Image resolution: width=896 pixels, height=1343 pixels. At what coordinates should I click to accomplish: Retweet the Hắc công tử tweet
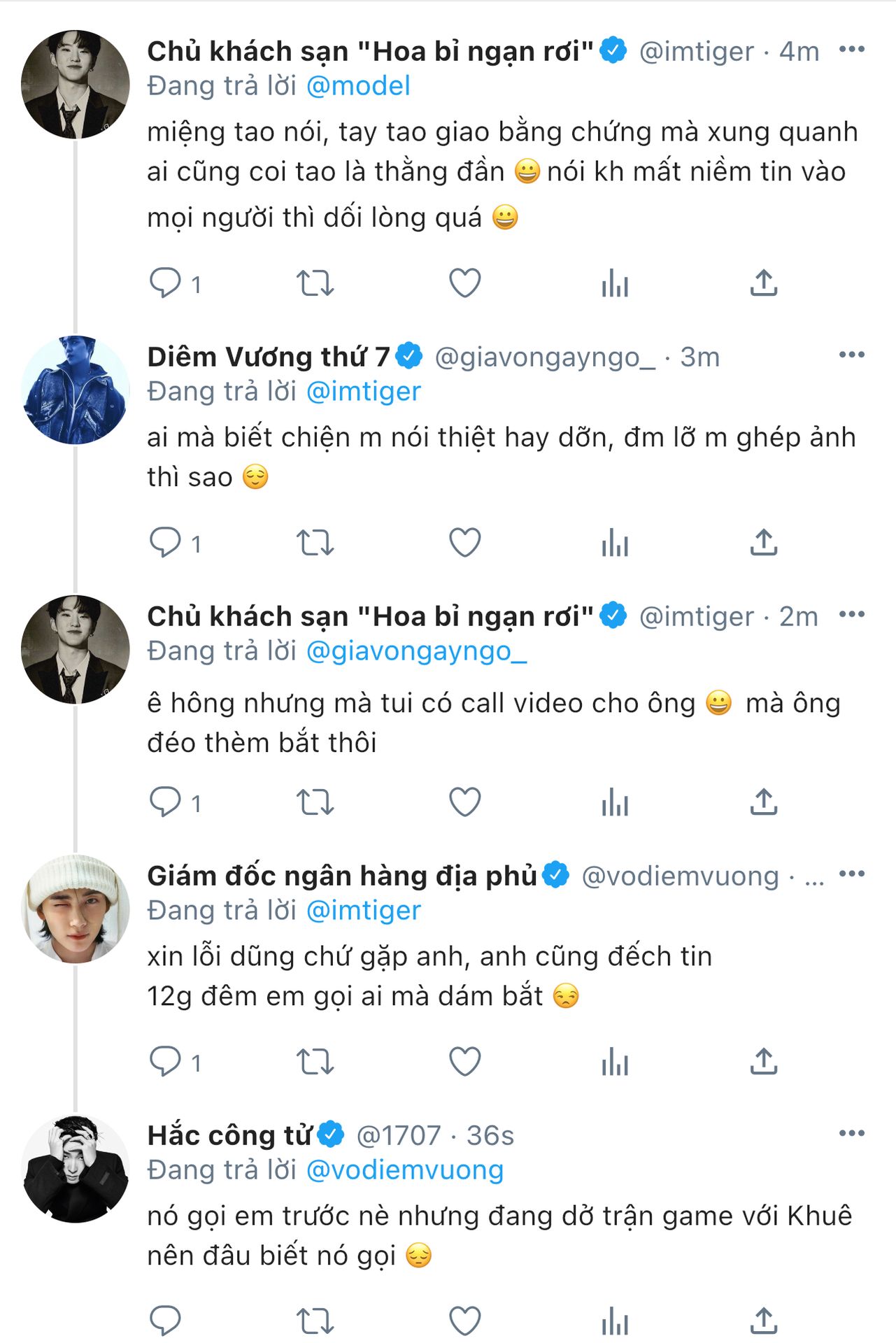pos(315,1321)
